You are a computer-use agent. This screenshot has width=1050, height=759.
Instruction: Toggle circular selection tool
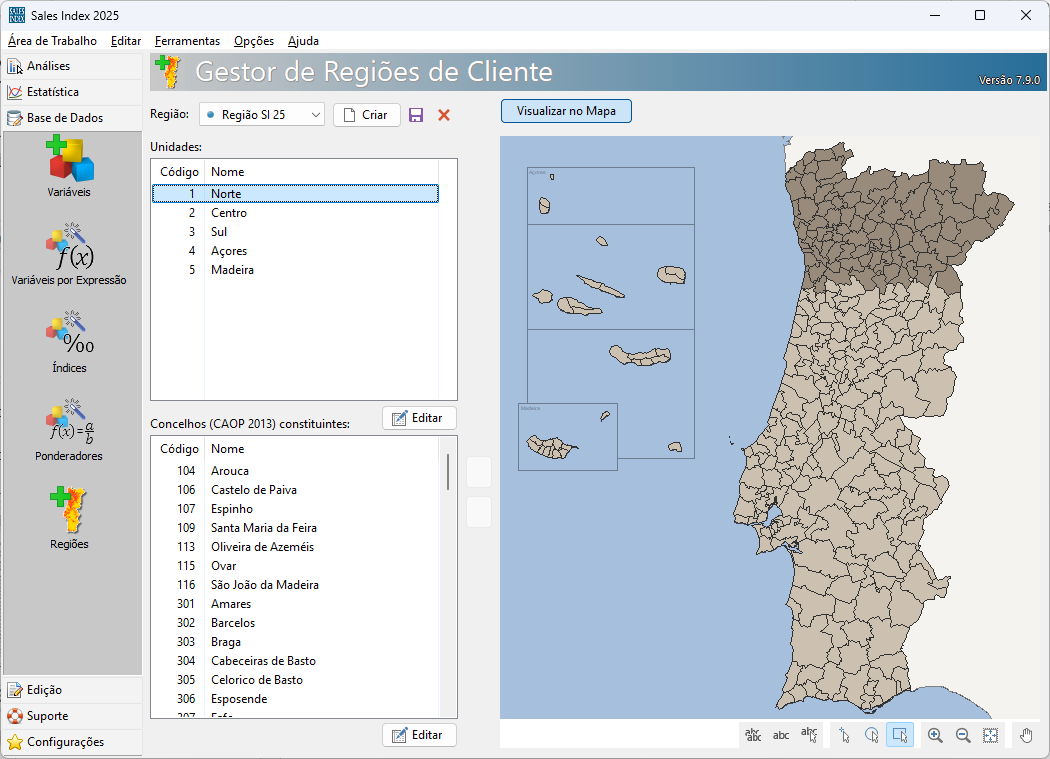872,735
